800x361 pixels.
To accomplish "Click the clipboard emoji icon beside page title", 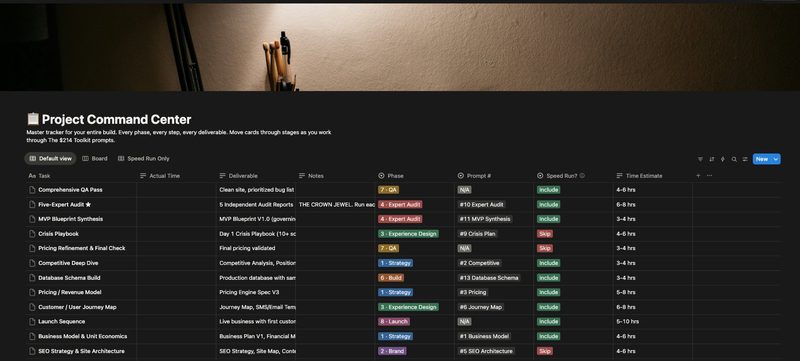I will (33, 119).
